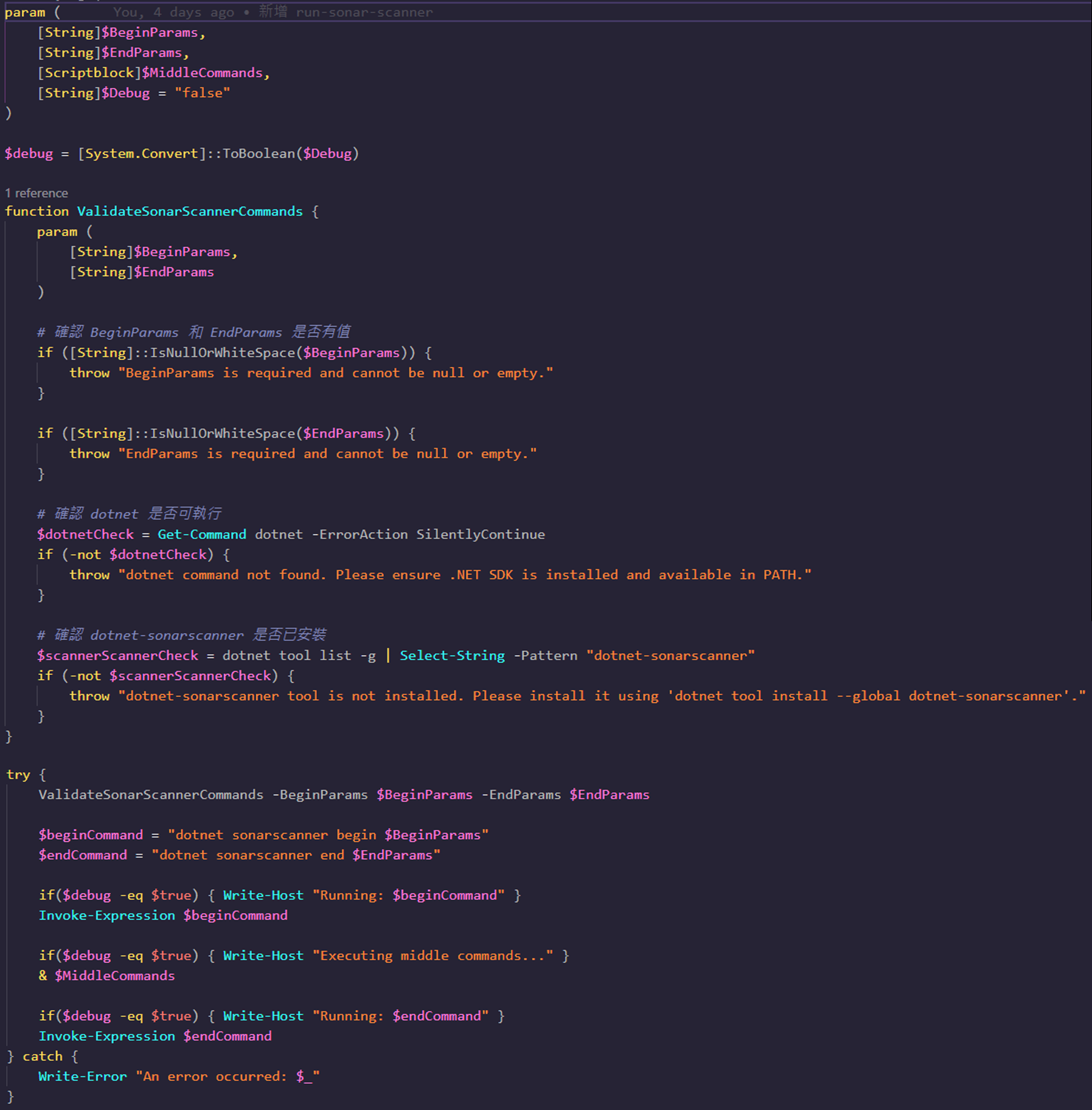Click the "You, 4 days ago" blame annotation
1092x1110 pixels.
coord(173,12)
